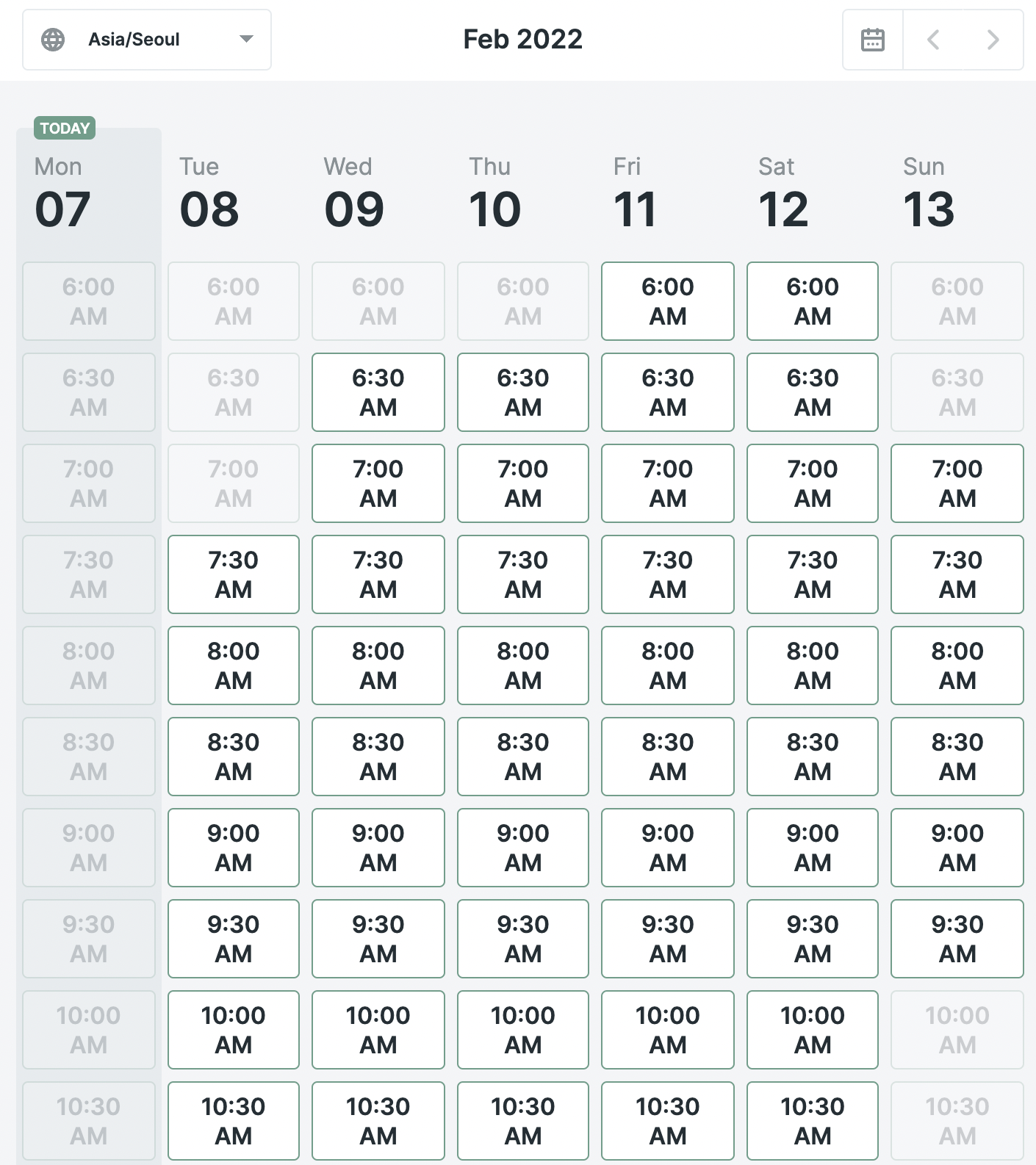This screenshot has width=1036, height=1165.
Task: Book the 6:30 AM slot on Wednesday 09
Action: pos(378,392)
